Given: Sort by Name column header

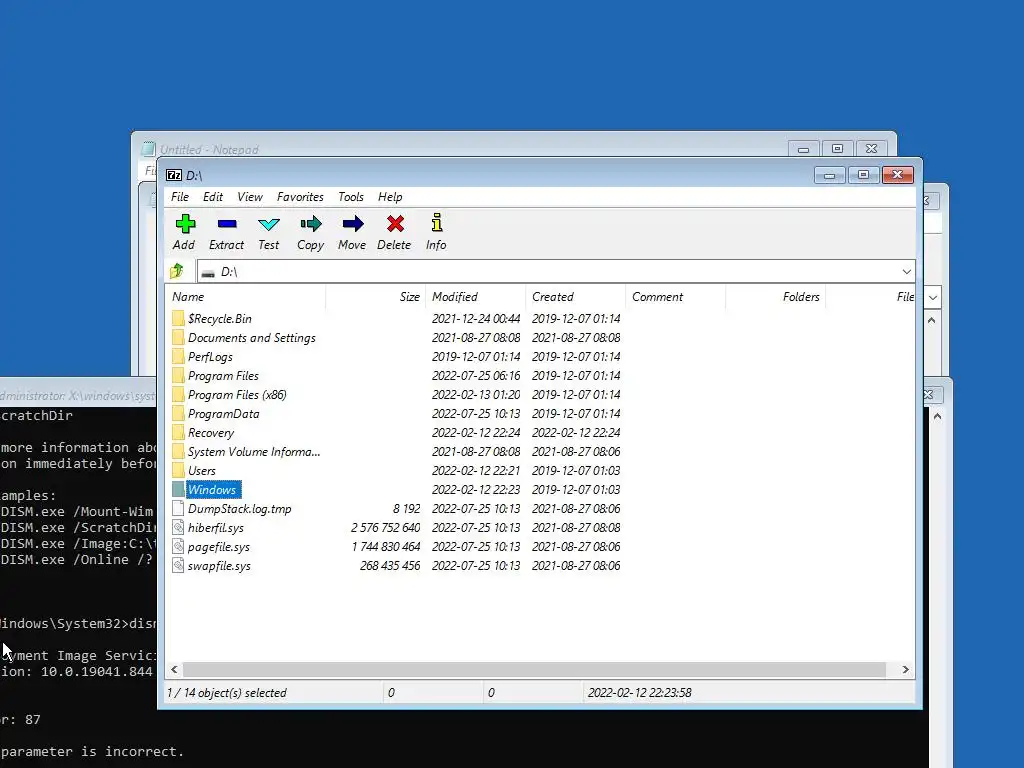Looking at the screenshot, I should point(245,296).
